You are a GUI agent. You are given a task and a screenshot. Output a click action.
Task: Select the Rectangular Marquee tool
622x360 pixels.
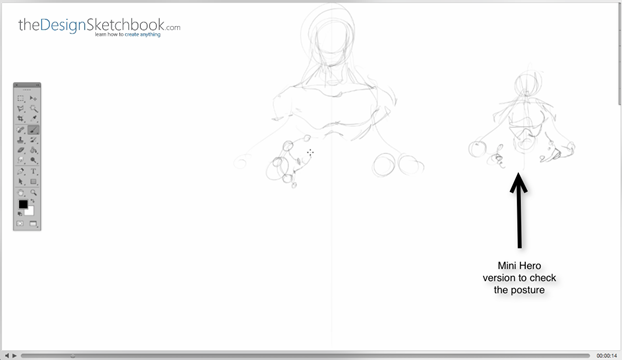21,98
